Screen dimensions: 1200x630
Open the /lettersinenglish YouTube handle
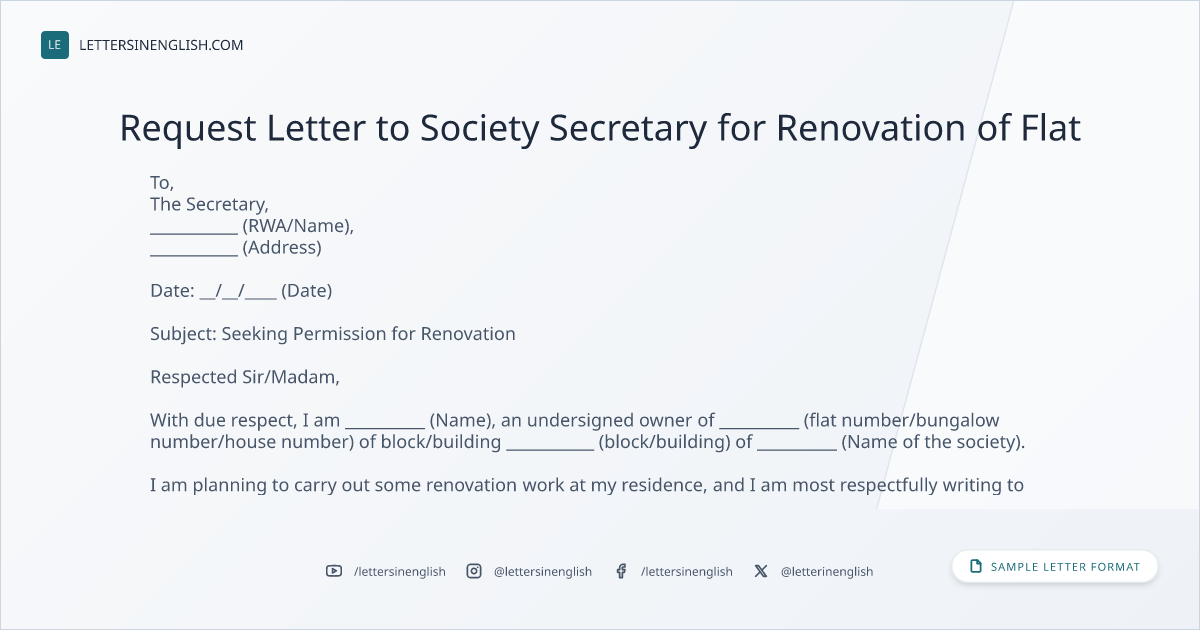400,571
